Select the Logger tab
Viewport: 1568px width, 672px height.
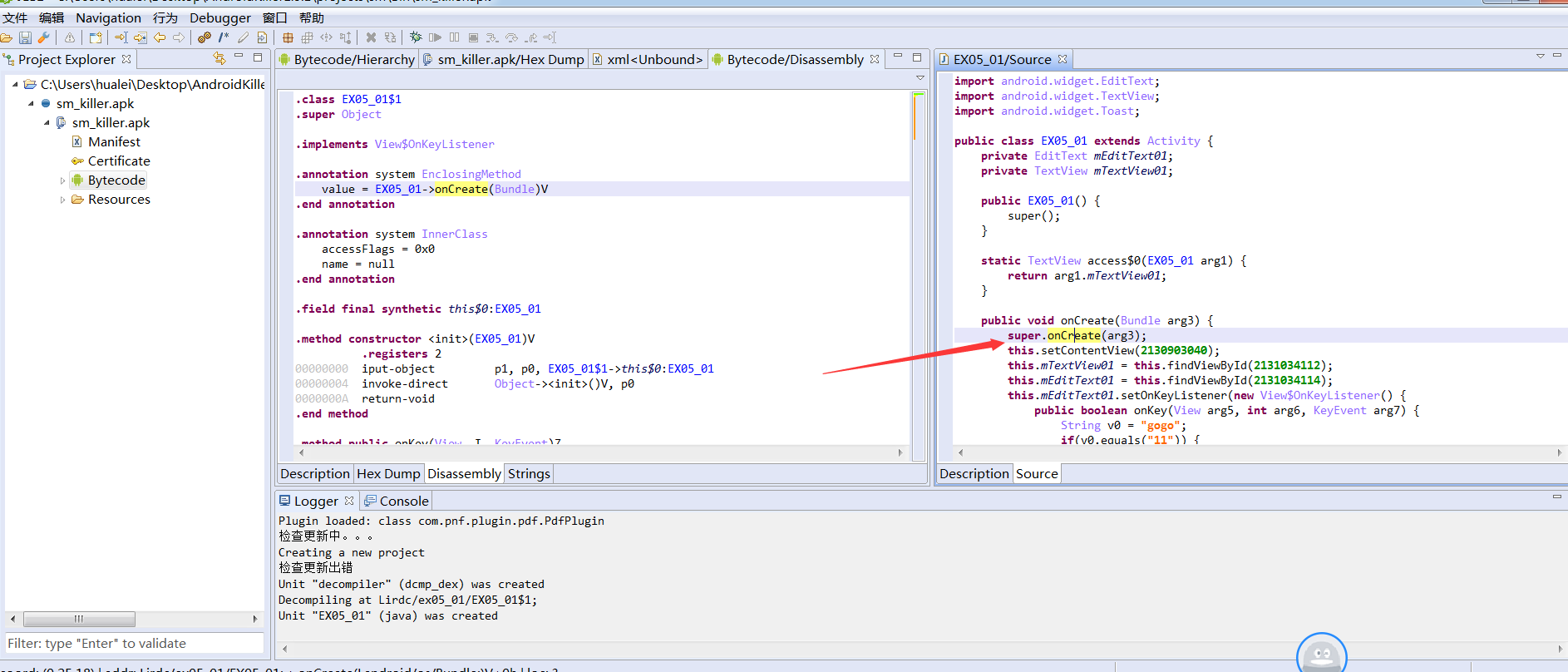point(316,502)
